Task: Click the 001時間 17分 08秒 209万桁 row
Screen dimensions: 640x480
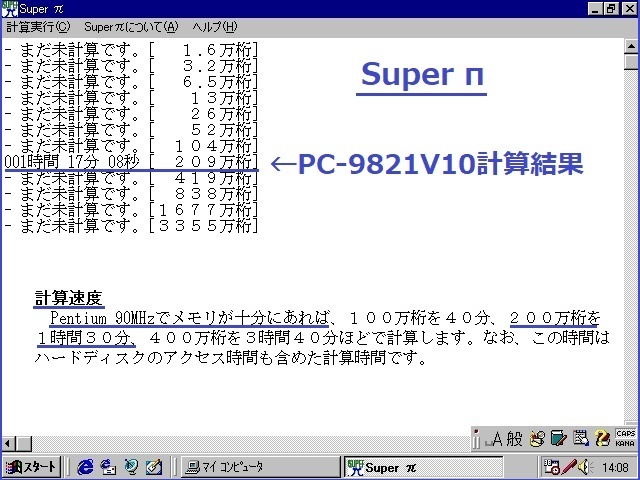Action: coord(131,162)
